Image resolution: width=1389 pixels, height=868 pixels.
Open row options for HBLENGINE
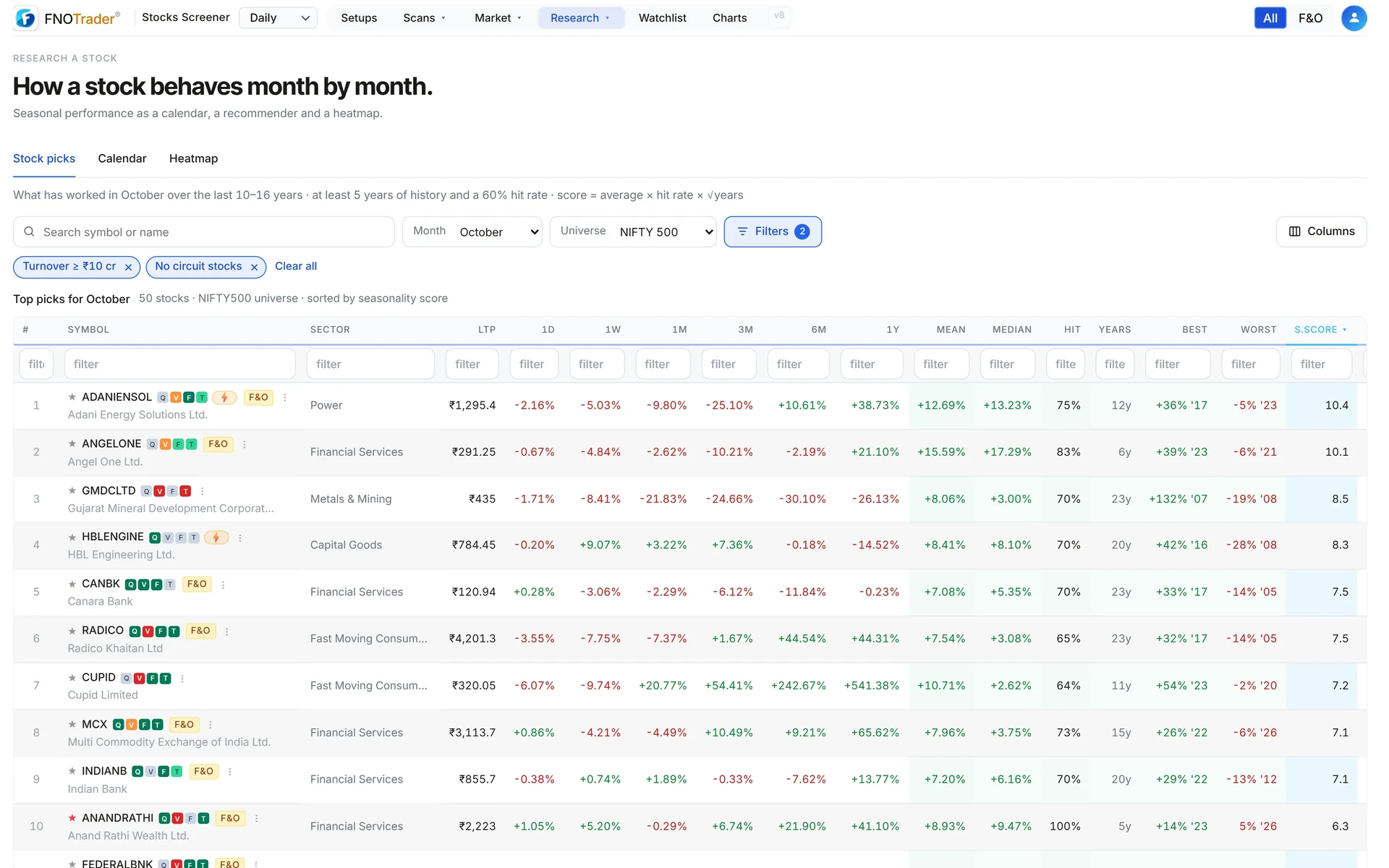(x=240, y=537)
